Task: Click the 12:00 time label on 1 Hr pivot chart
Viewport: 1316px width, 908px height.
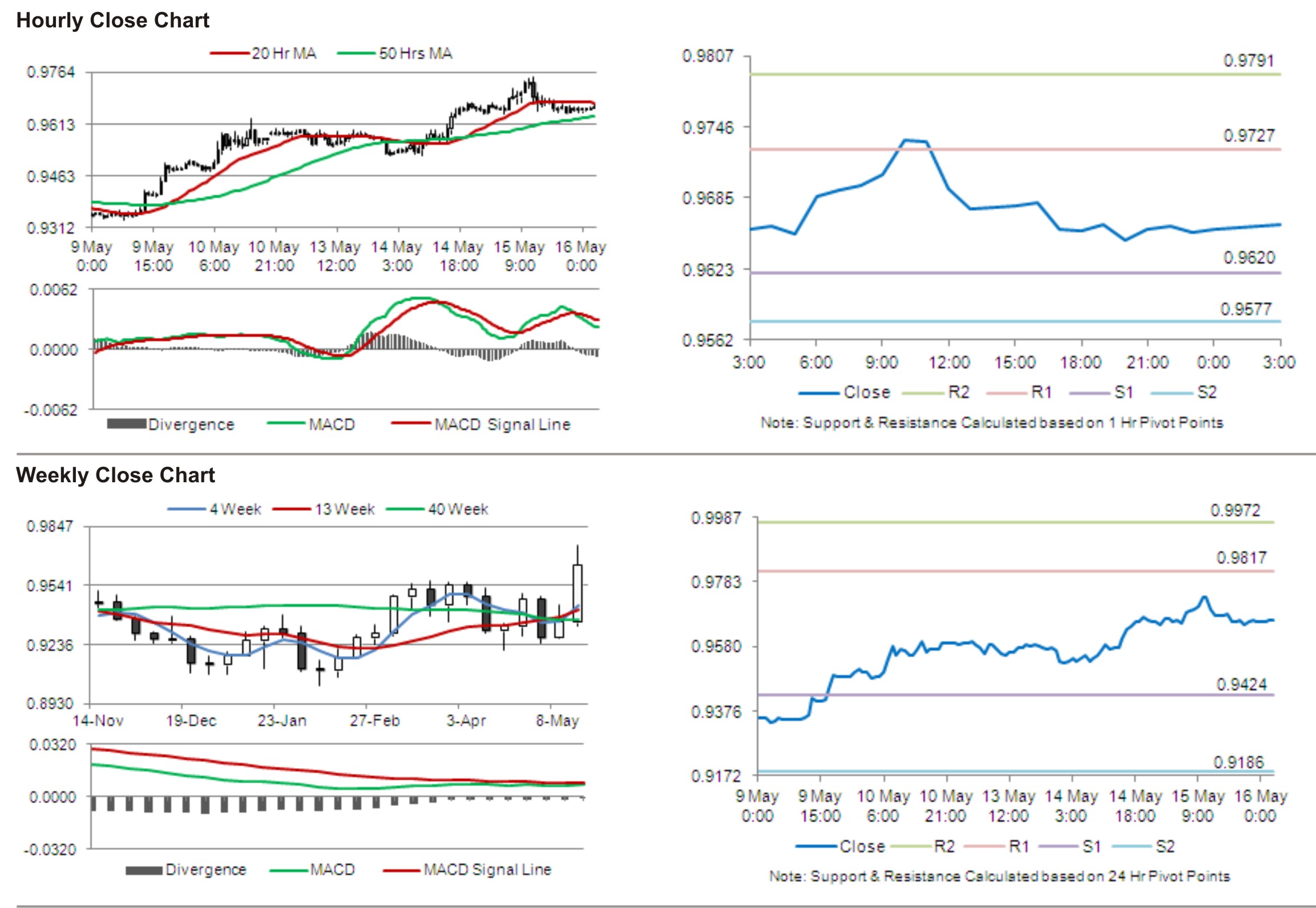Action: (x=949, y=362)
